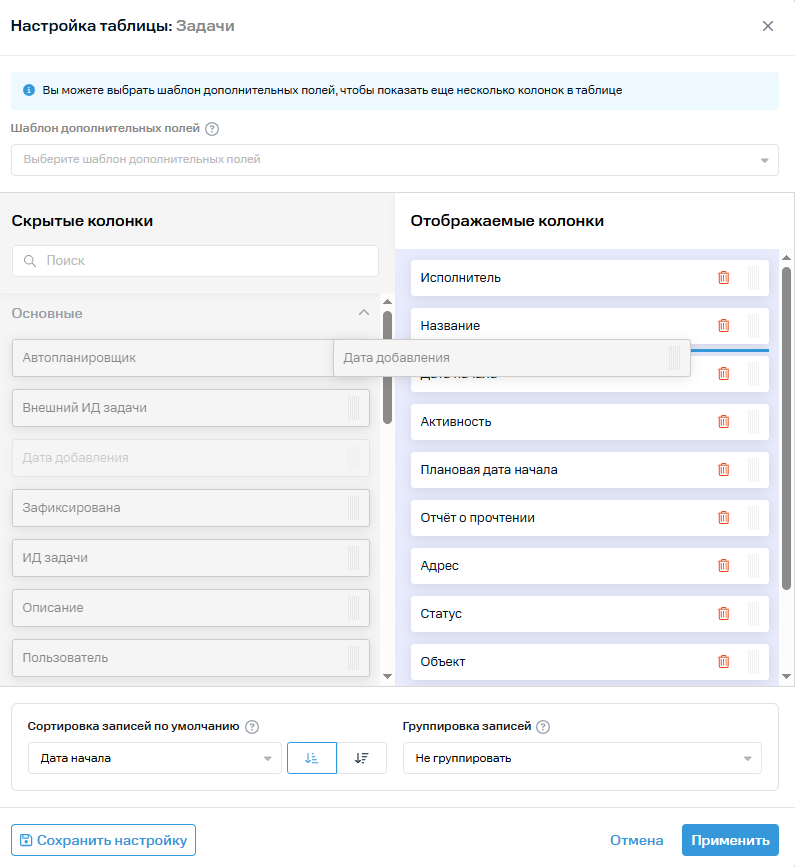Select descending sort order toggle
The image size is (795, 867).
point(362,758)
